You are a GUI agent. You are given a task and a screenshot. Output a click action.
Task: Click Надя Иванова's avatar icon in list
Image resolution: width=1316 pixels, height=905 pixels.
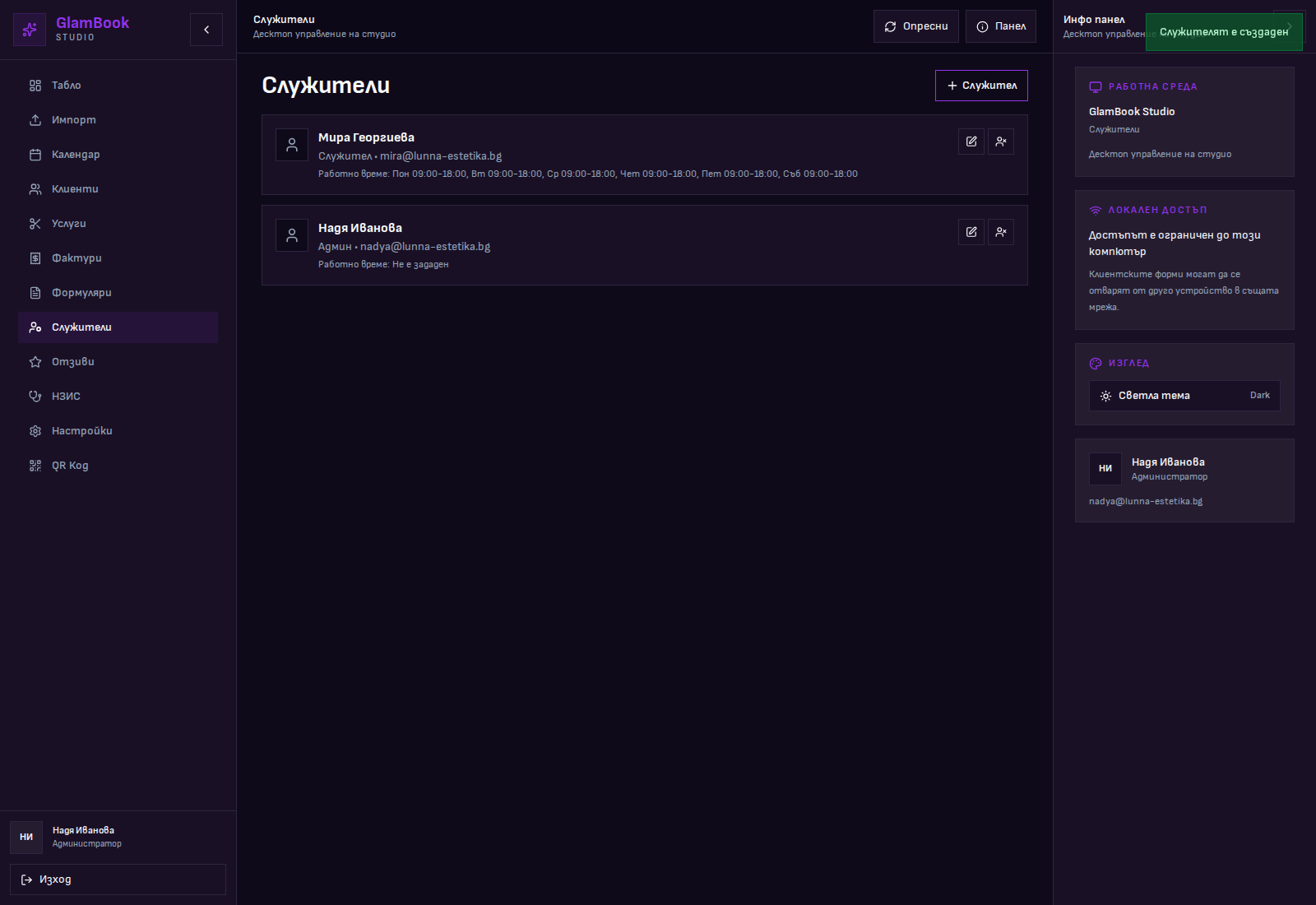click(x=292, y=235)
